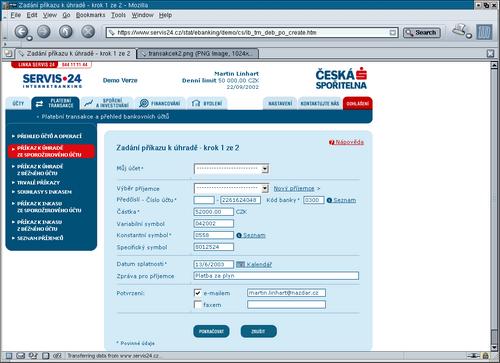Open the Bookmarks menu
500x363 pixels.
90,15
